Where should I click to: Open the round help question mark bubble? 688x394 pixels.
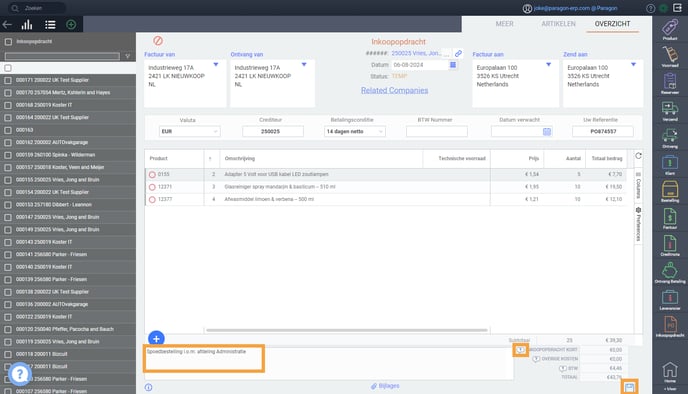20,374
